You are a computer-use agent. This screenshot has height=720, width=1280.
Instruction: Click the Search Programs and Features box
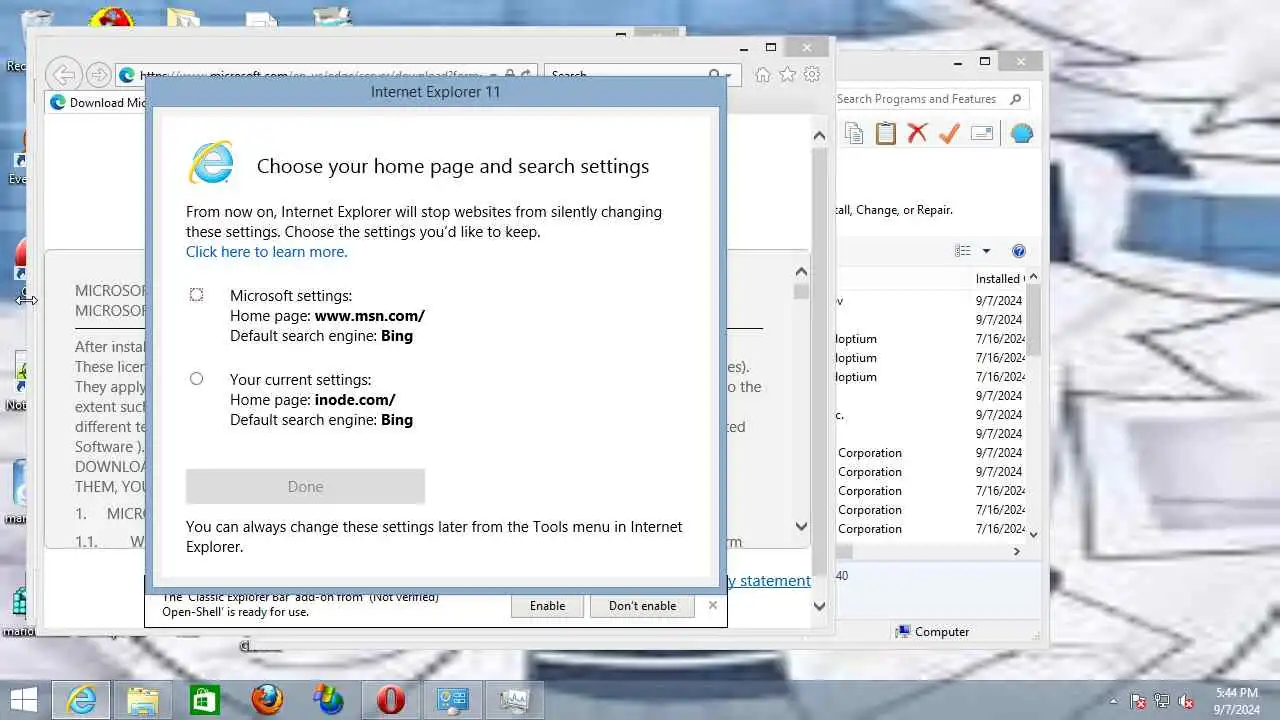930,99
